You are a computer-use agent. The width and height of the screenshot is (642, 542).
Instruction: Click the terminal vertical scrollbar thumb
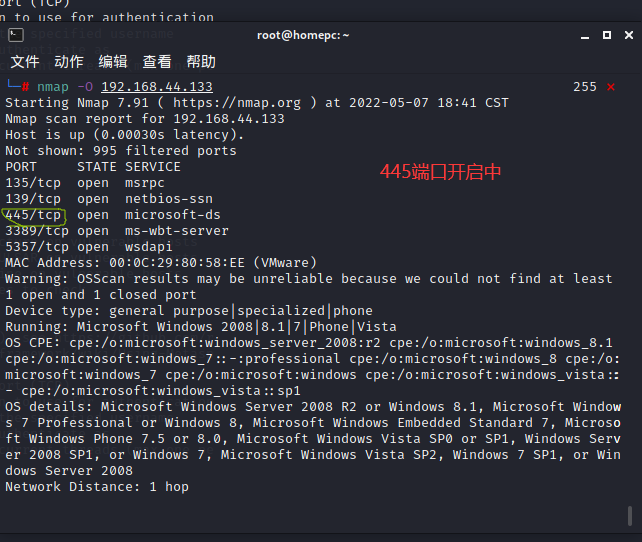pos(630,516)
